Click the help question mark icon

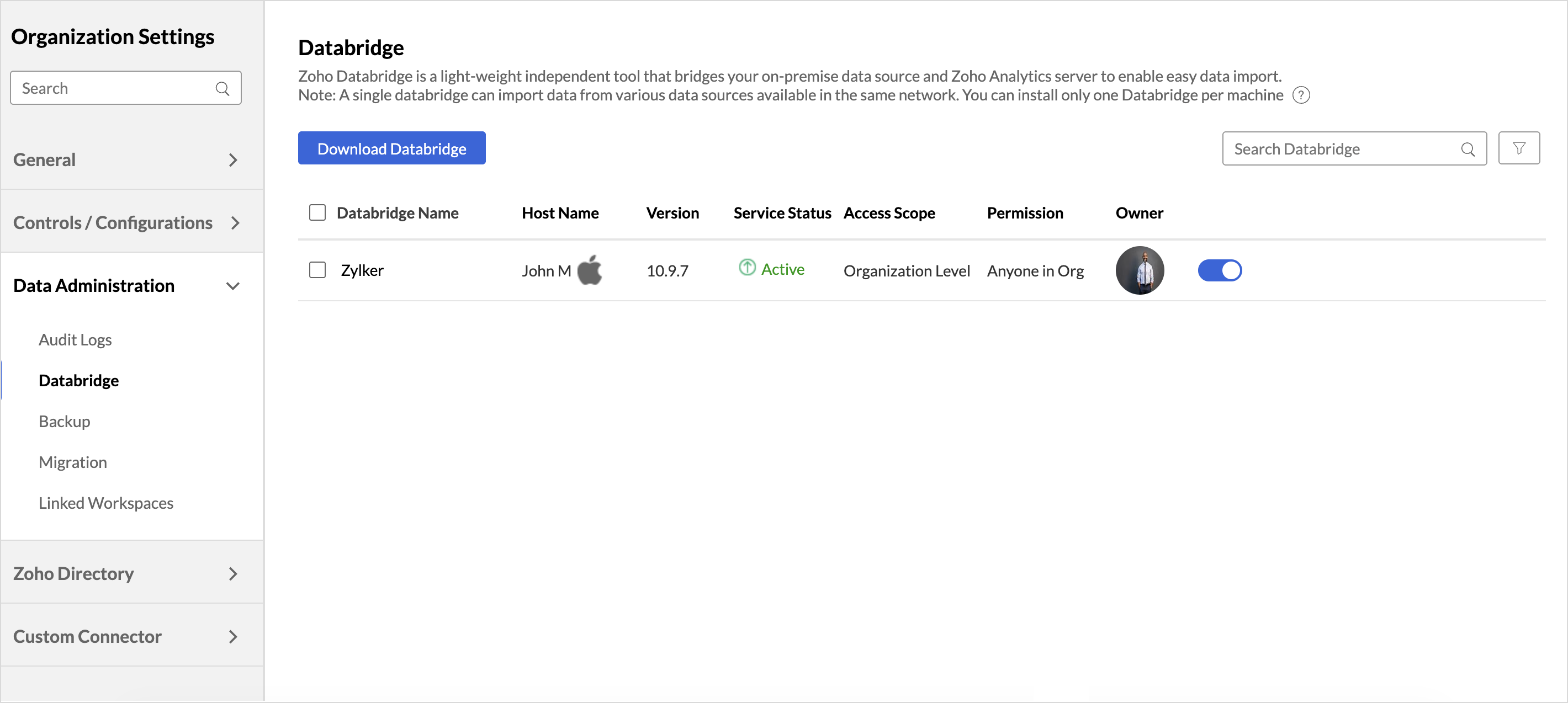(x=1301, y=95)
